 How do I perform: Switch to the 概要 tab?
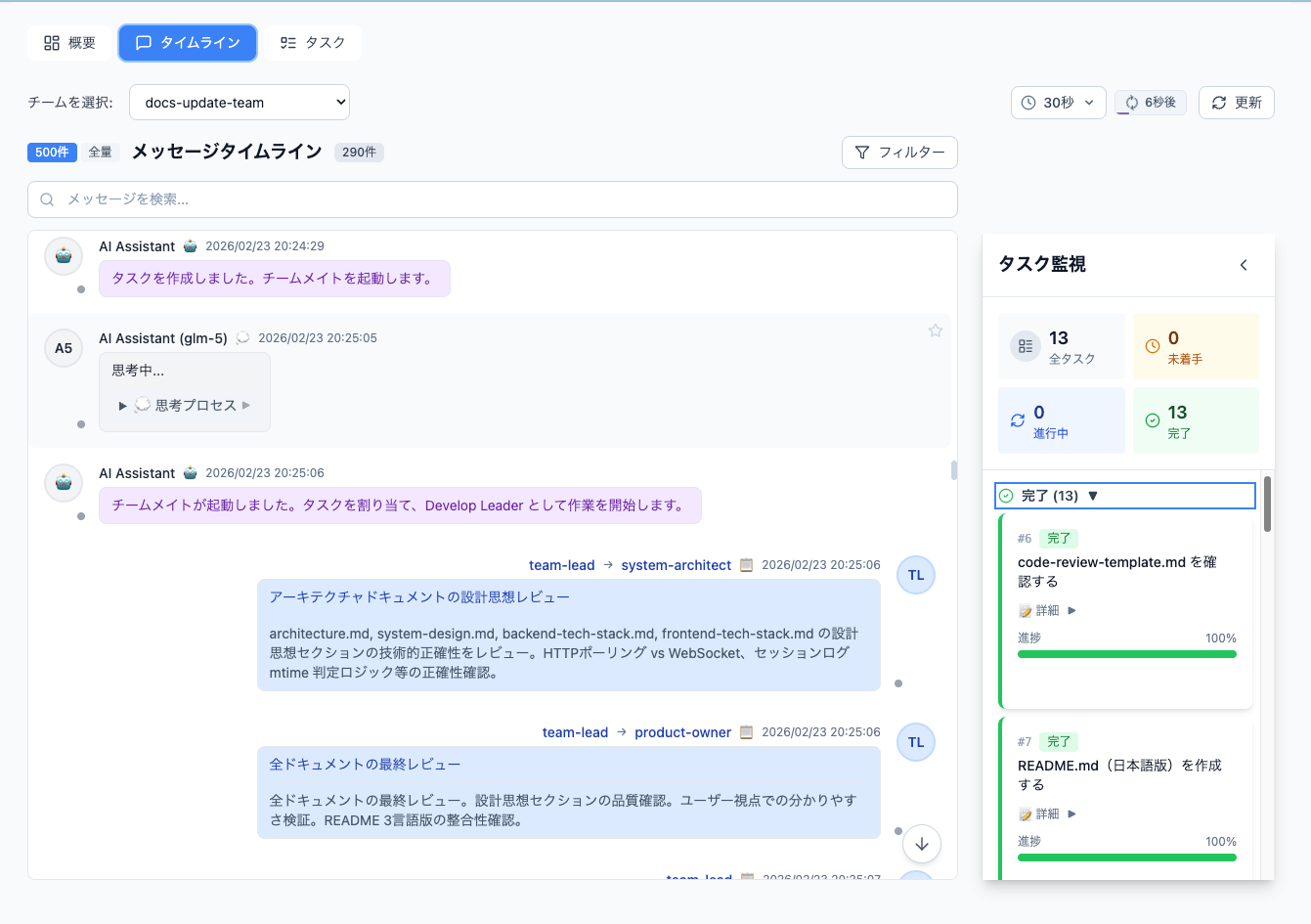click(x=67, y=42)
